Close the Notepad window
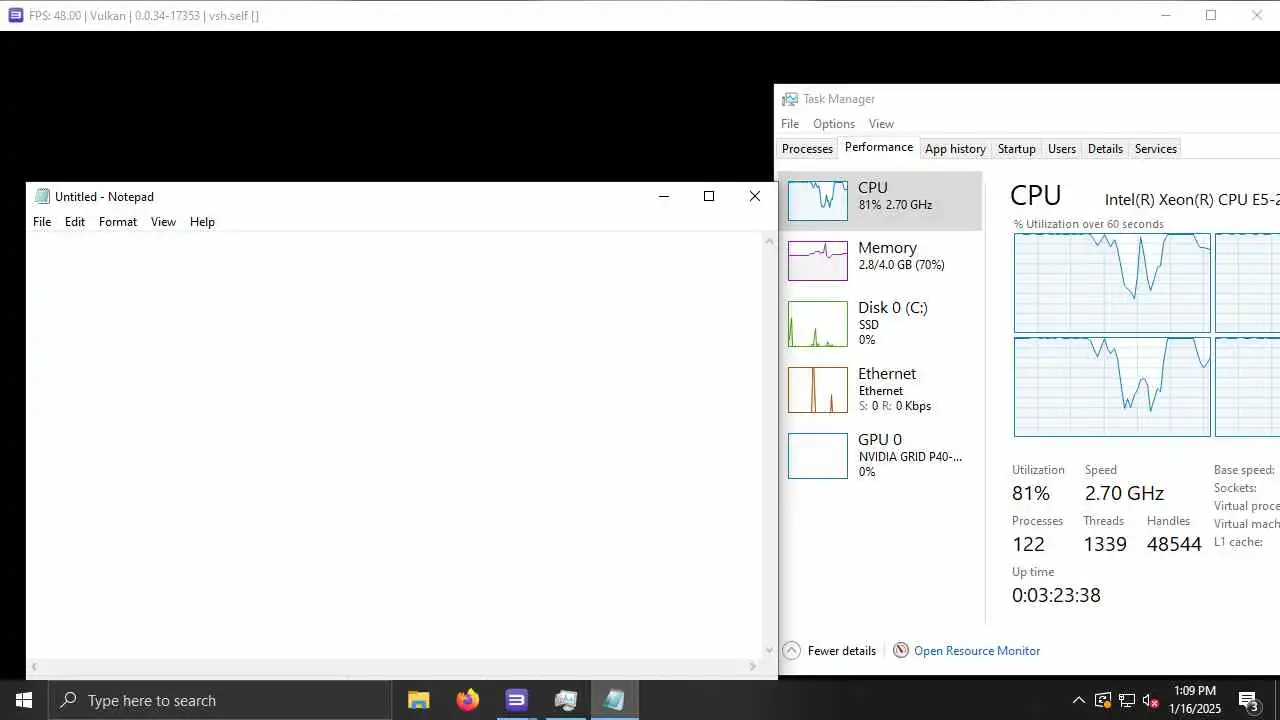 pos(755,196)
